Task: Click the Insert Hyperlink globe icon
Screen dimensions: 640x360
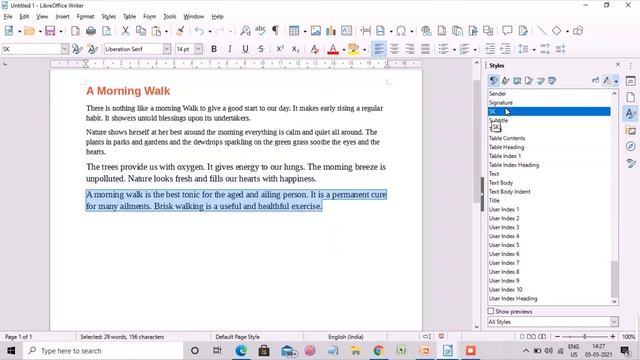Action: point(426,31)
